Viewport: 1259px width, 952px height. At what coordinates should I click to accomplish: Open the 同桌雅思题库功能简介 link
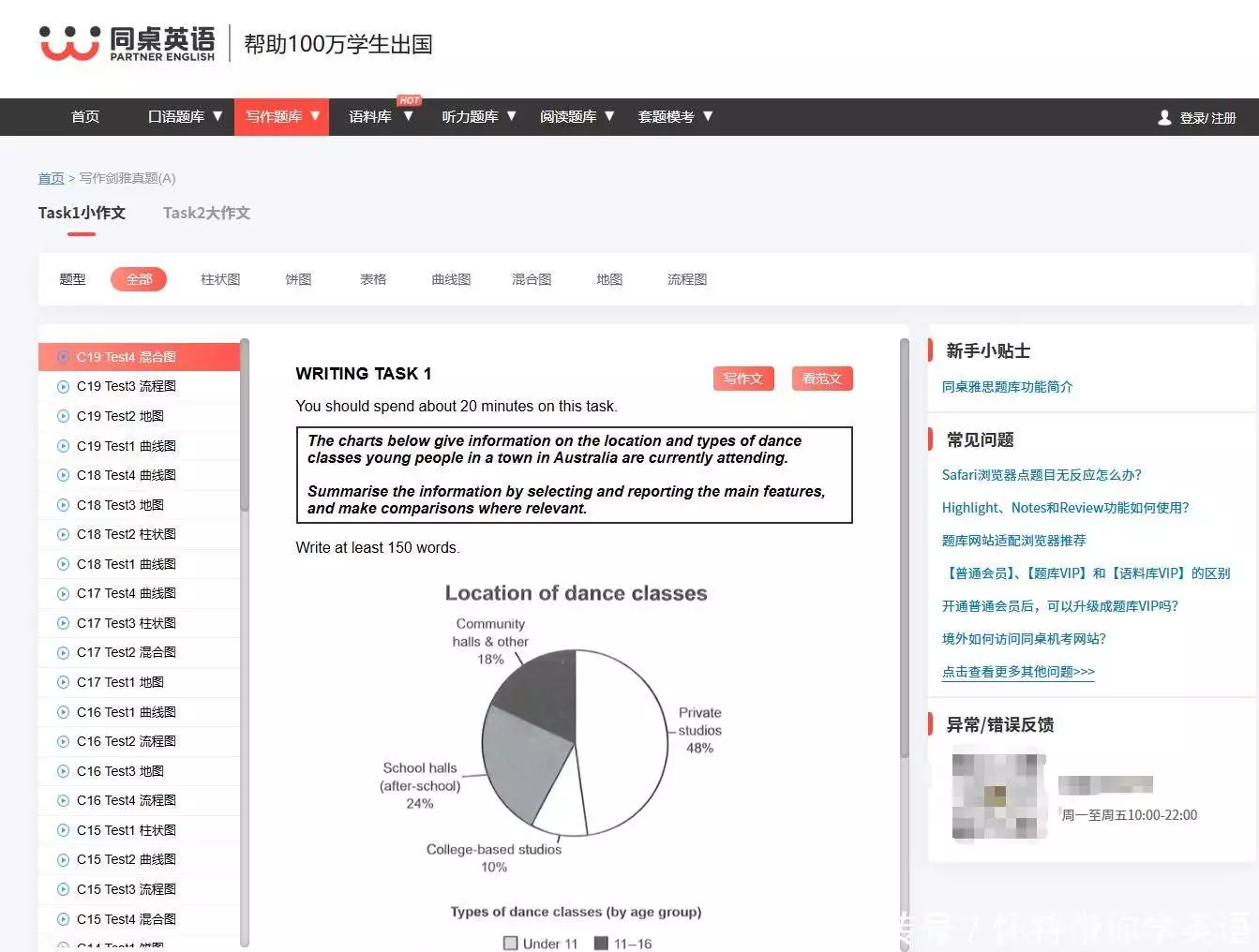coord(1007,386)
